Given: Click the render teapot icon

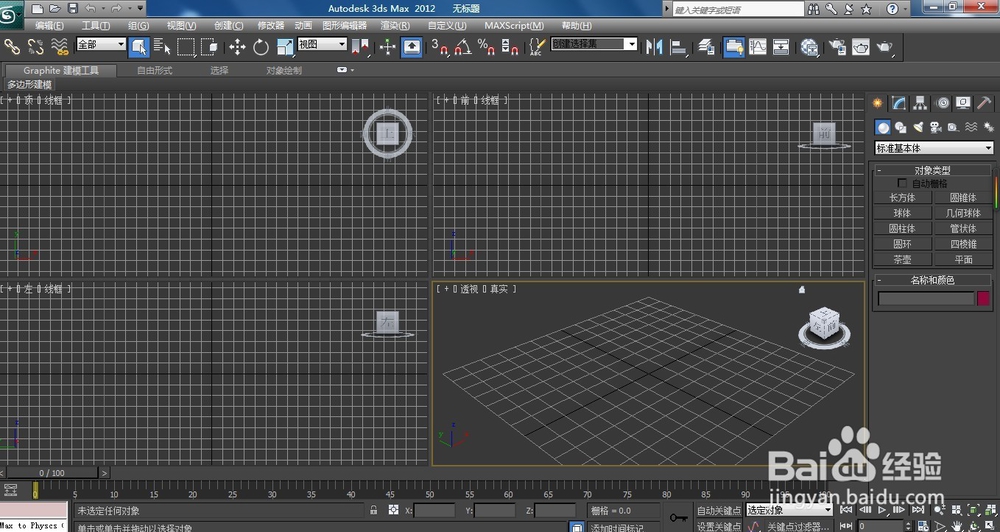Looking at the screenshot, I should 884,46.
